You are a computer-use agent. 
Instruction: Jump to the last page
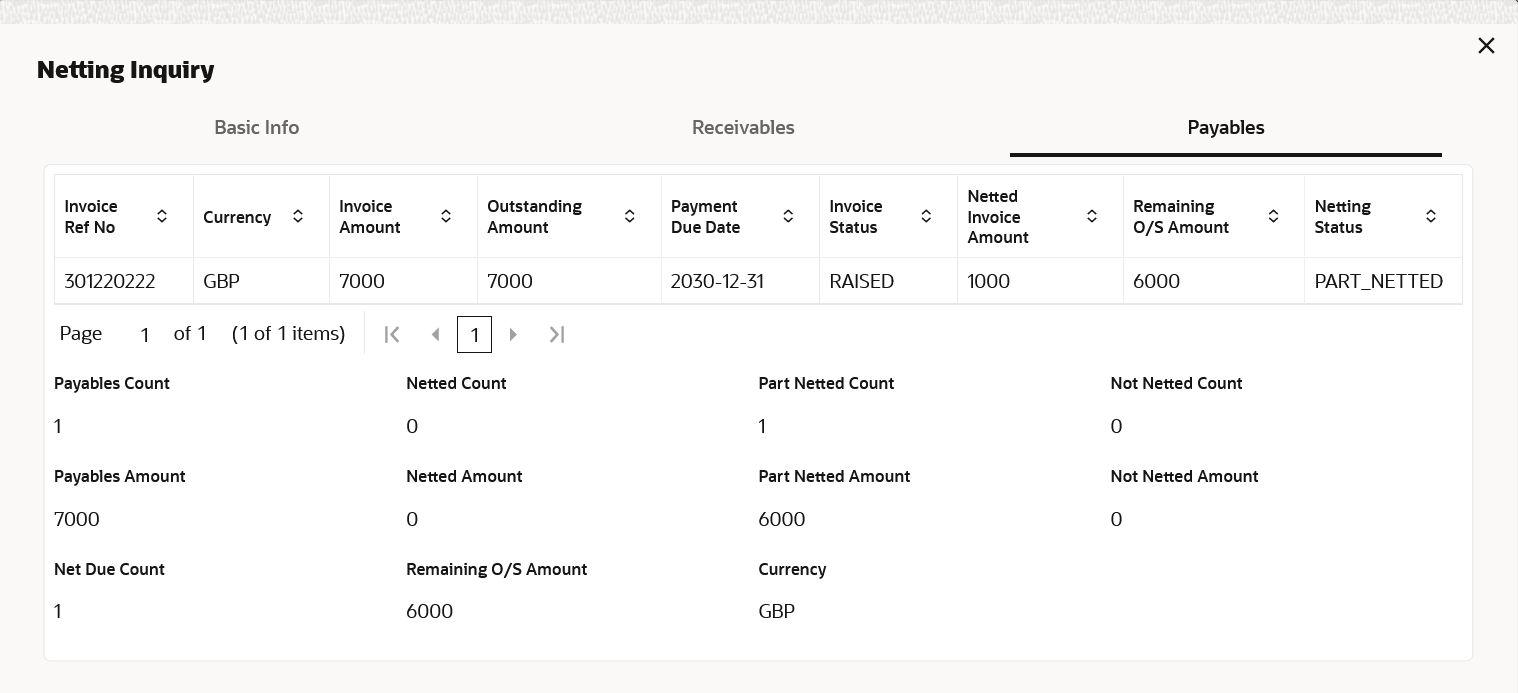(558, 335)
